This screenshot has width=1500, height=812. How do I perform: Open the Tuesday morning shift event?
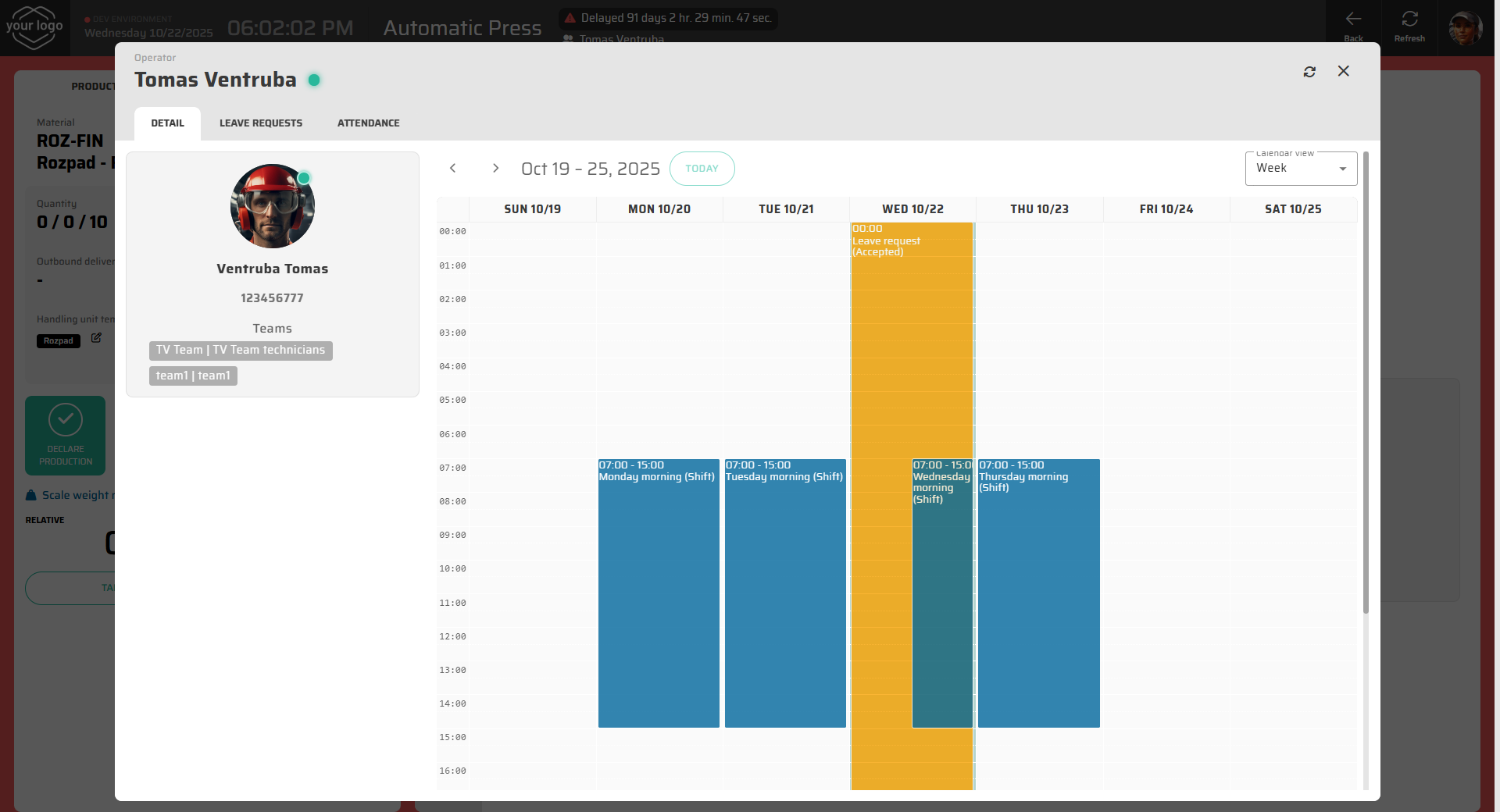click(x=785, y=593)
